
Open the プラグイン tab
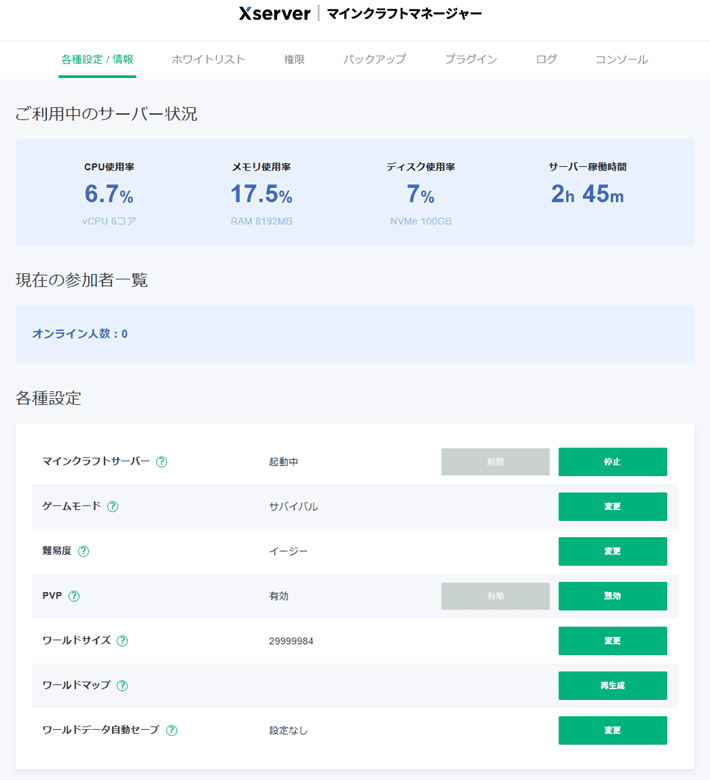pos(471,60)
